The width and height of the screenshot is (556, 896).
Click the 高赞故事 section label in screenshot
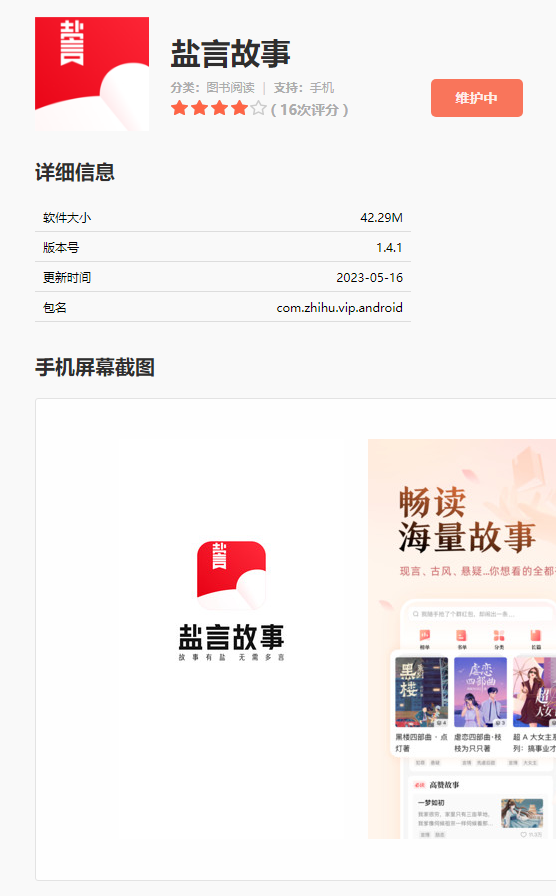click(444, 785)
